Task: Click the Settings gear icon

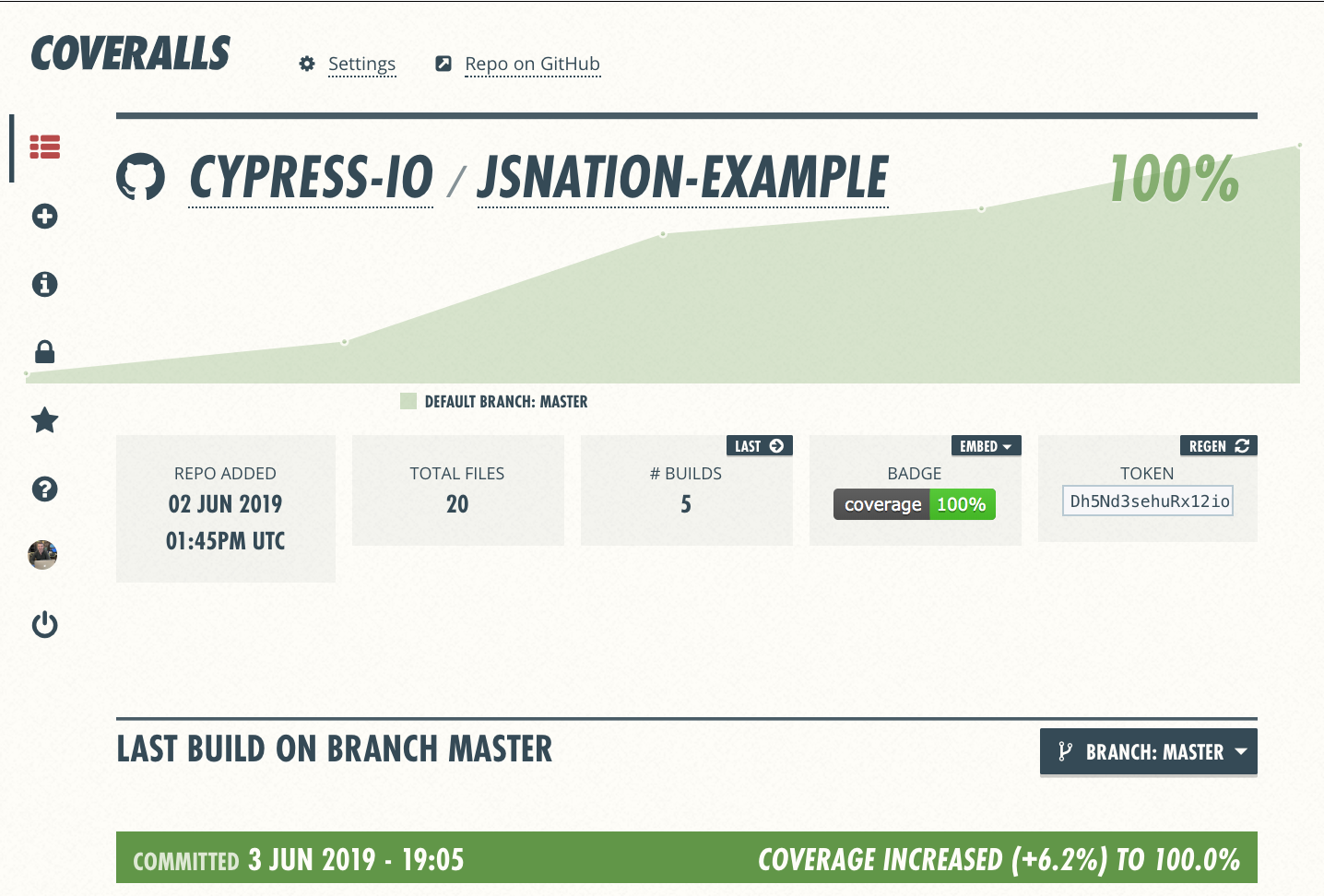Action: point(307,64)
